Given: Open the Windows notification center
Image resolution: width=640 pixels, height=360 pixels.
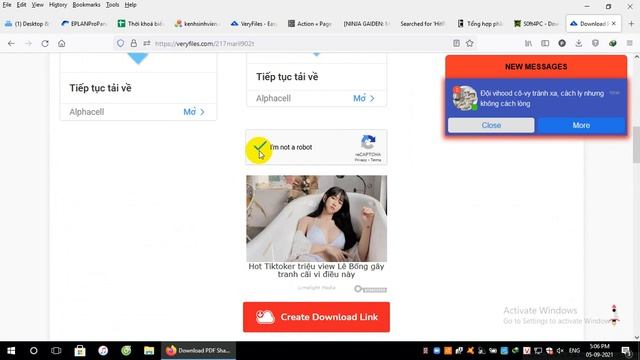Looking at the screenshot, I should coord(626,351).
